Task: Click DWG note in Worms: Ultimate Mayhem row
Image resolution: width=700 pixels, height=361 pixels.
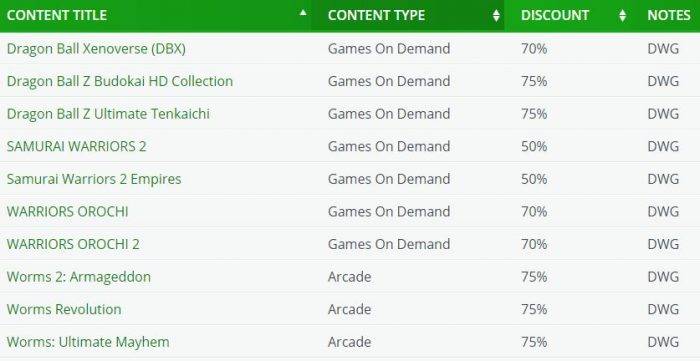Action: pos(663,342)
